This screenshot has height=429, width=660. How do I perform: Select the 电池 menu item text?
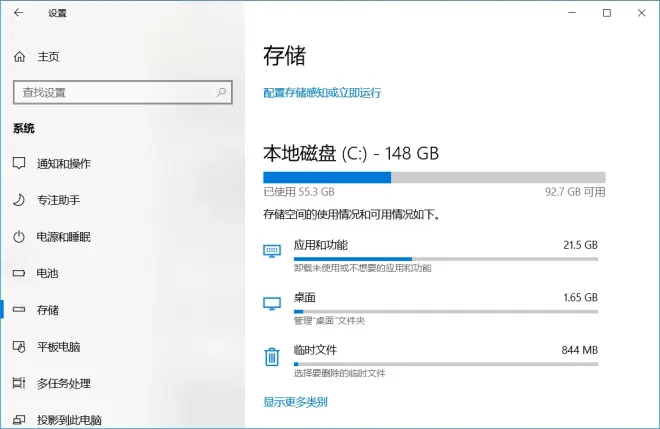(x=47, y=273)
